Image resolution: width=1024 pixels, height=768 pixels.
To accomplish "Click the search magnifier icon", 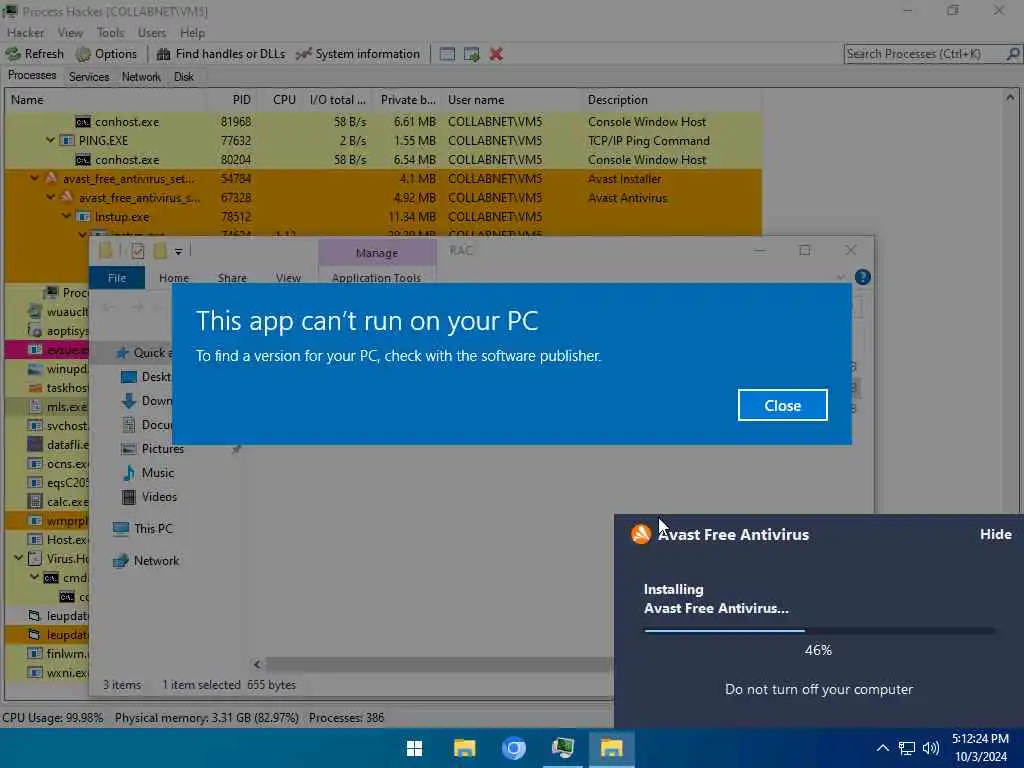I will [1014, 54].
